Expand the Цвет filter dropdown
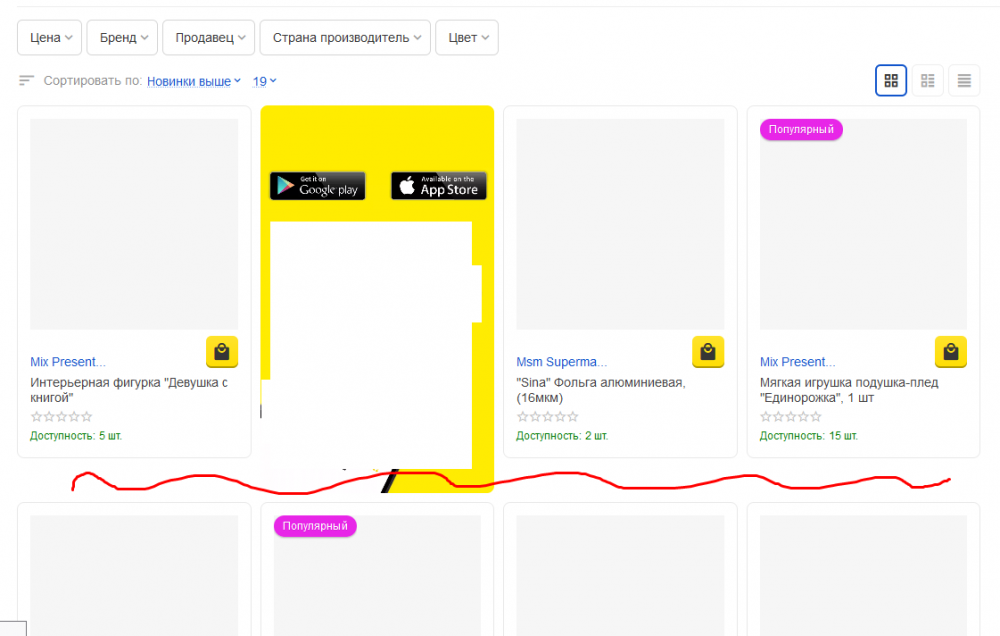Screen dimensions: 1000x636 [x=467, y=38]
